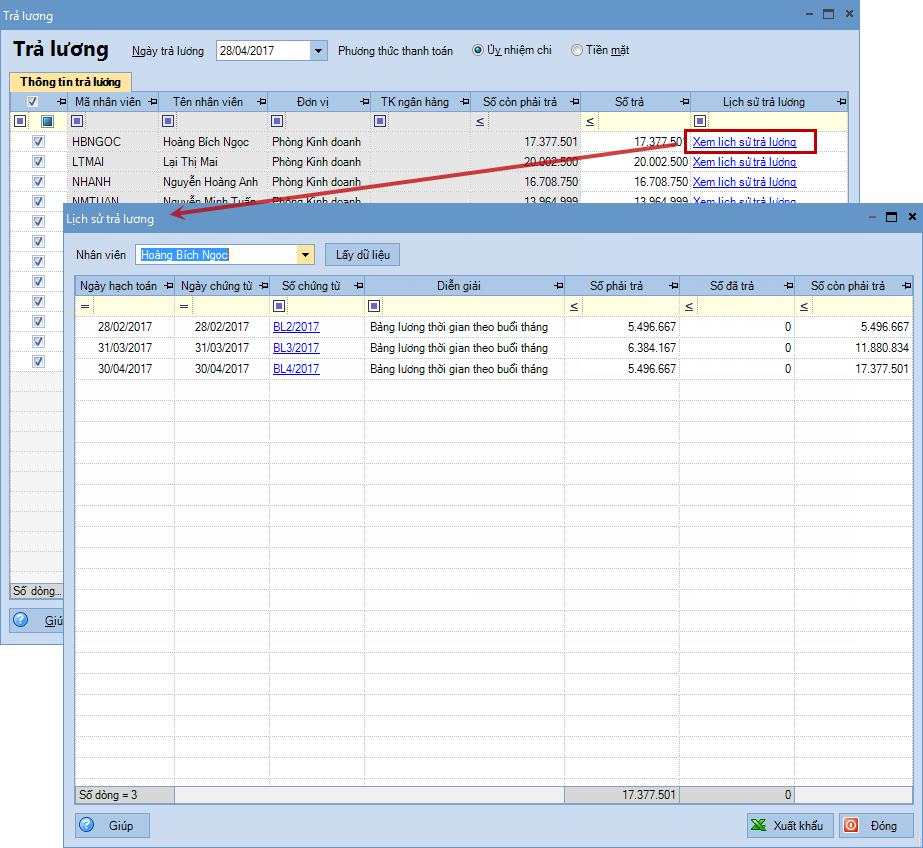
Task: Click Số trả cell 16.708.750
Action: (x=635, y=182)
